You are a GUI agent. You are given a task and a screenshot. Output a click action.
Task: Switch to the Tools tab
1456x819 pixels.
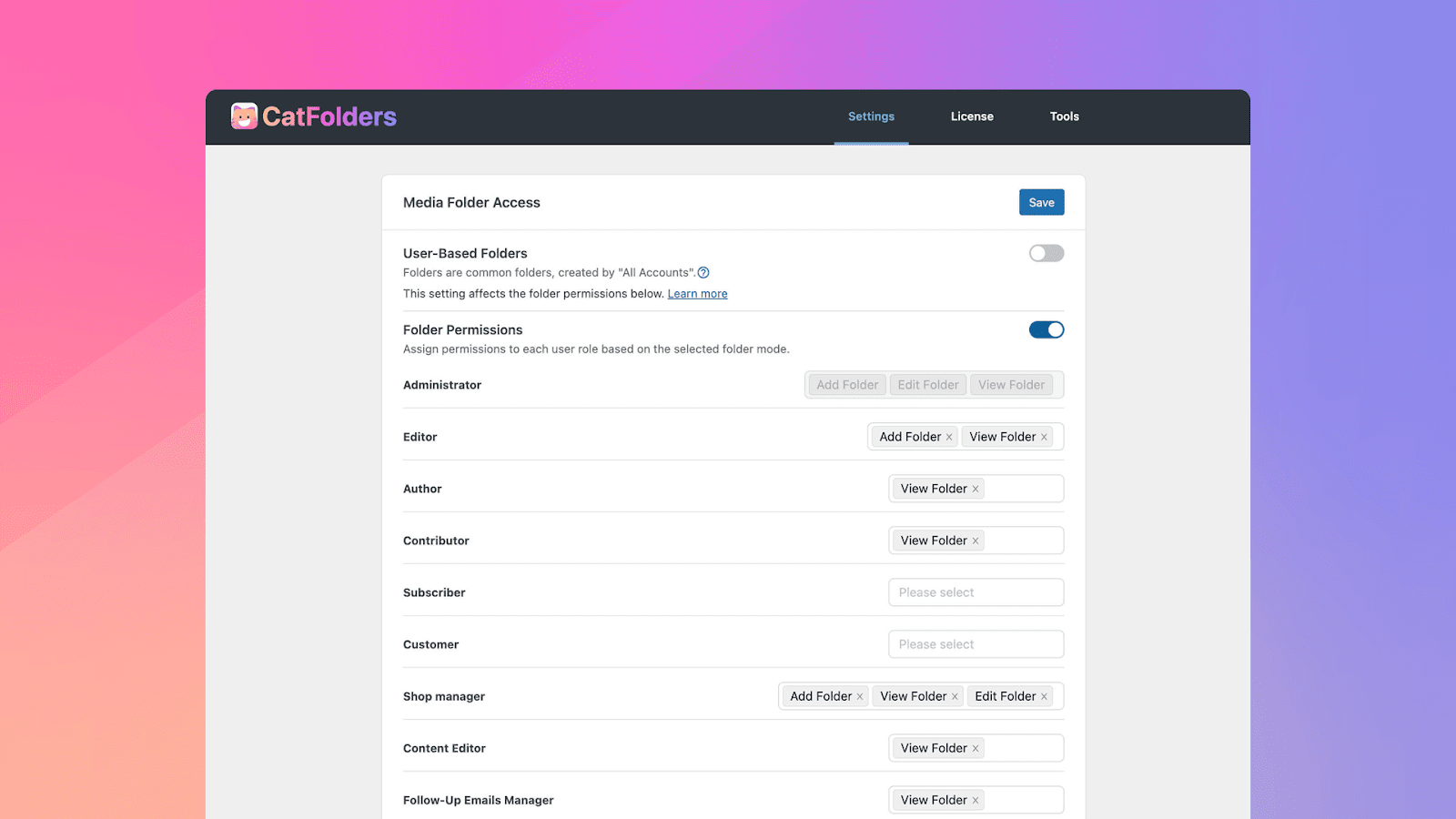[x=1065, y=116]
